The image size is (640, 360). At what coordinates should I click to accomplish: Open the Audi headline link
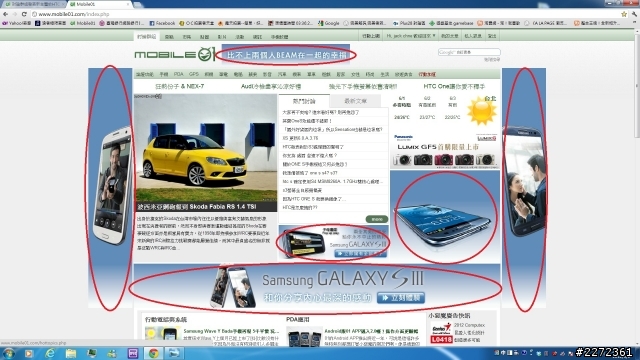coord(271,87)
